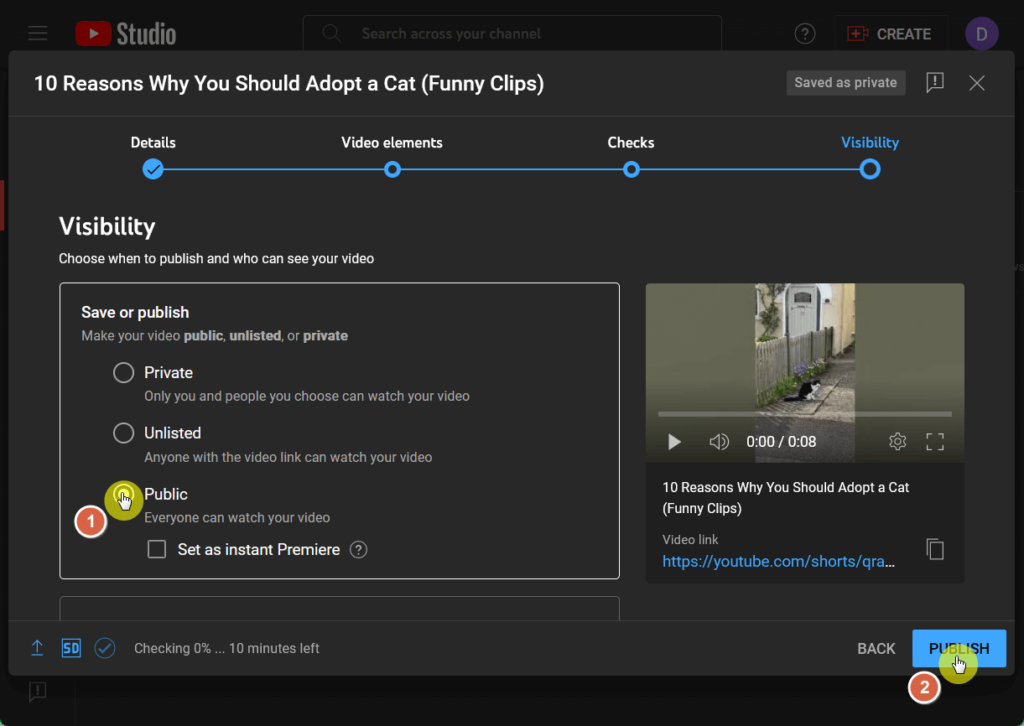Image resolution: width=1024 pixels, height=726 pixels.
Task: Open the youtube.com/shorts video link
Action: click(778, 561)
